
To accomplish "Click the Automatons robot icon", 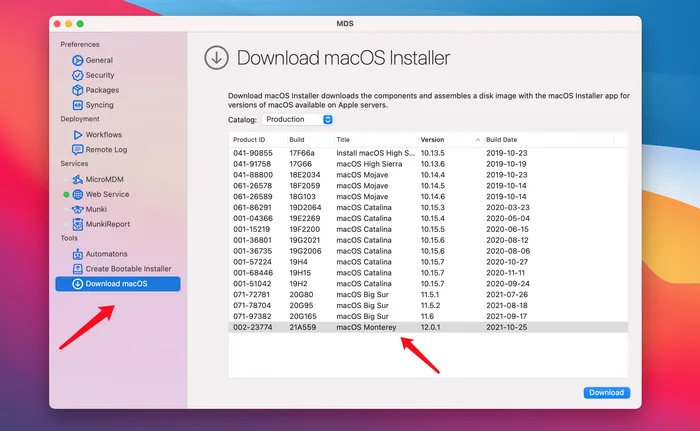I will click(x=78, y=254).
